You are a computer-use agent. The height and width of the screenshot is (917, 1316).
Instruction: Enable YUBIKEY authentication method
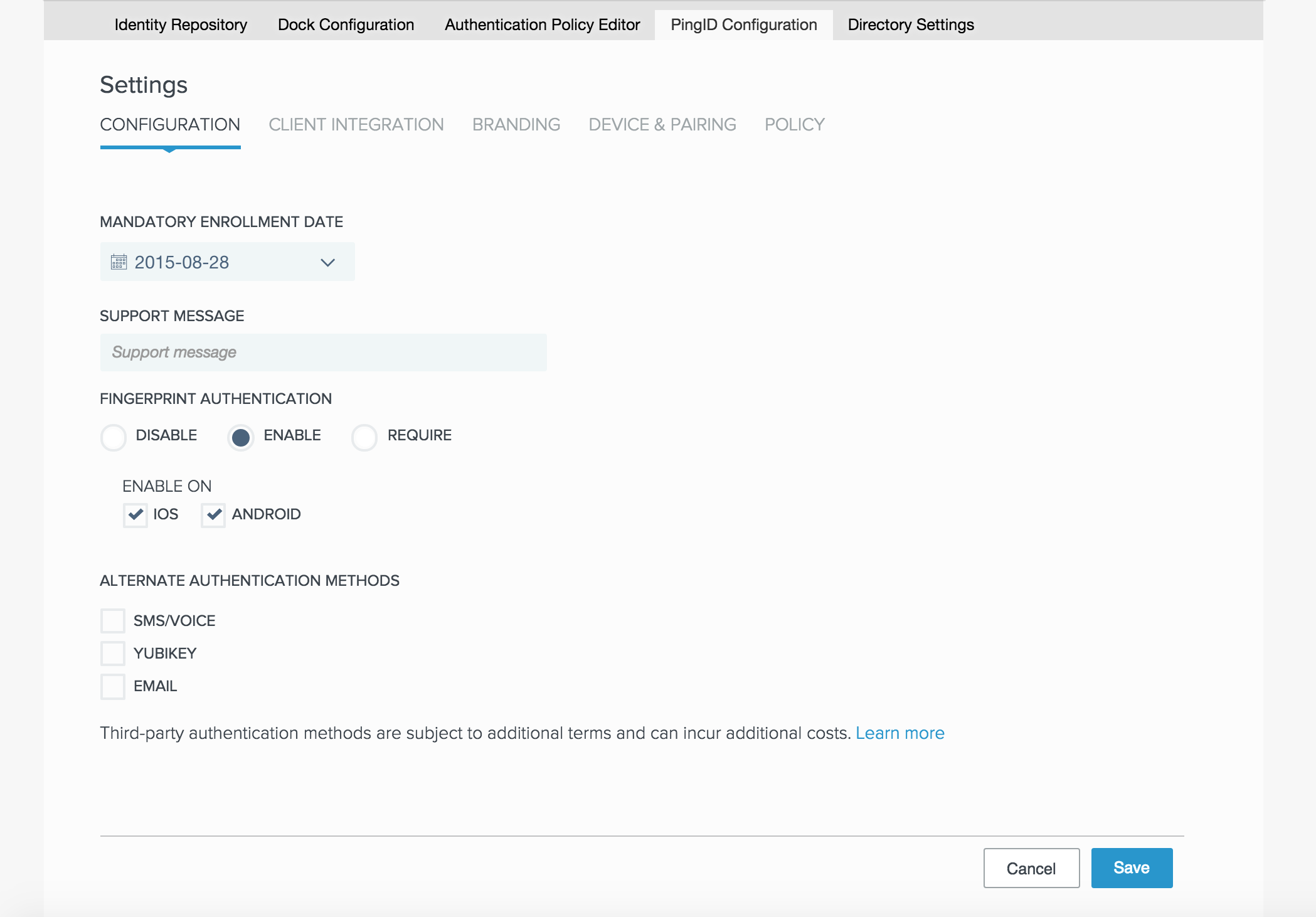coord(113,654)
